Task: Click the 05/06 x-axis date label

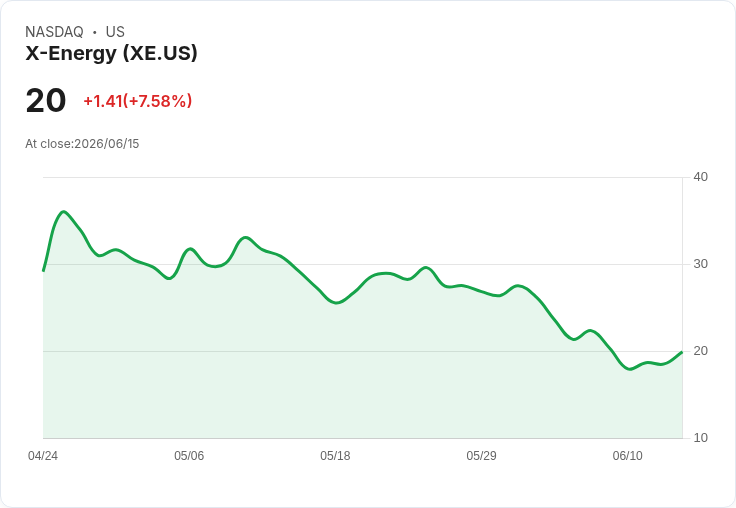Action: 189,456
